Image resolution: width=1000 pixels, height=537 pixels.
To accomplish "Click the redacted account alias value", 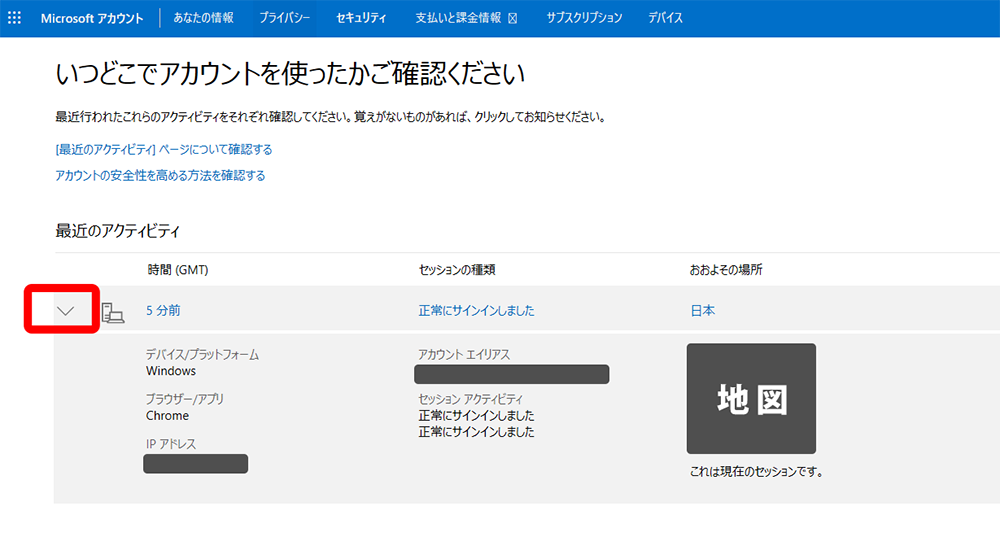I will 511,374.
